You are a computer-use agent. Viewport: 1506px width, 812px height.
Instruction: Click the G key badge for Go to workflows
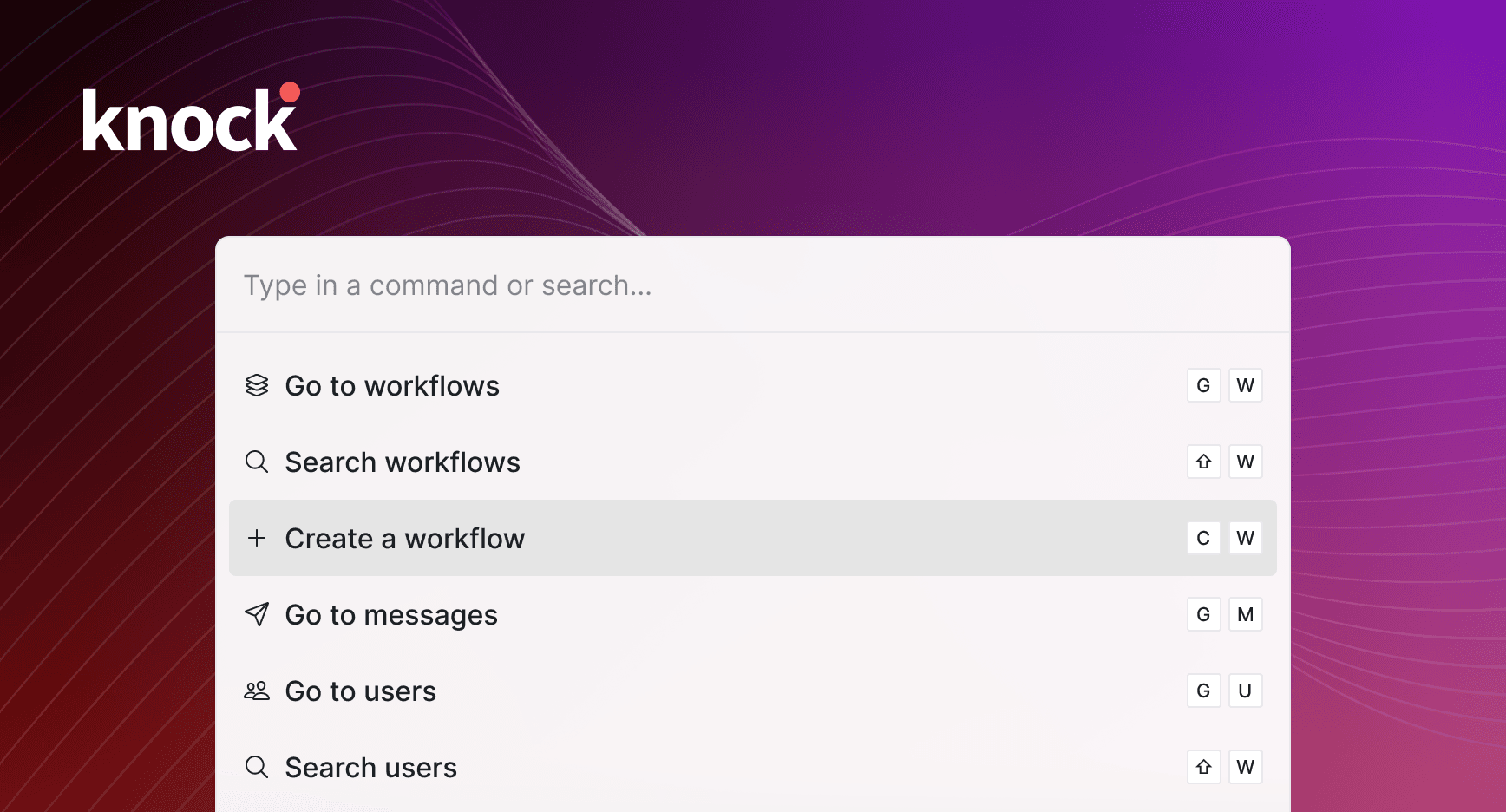[1203, 385]
